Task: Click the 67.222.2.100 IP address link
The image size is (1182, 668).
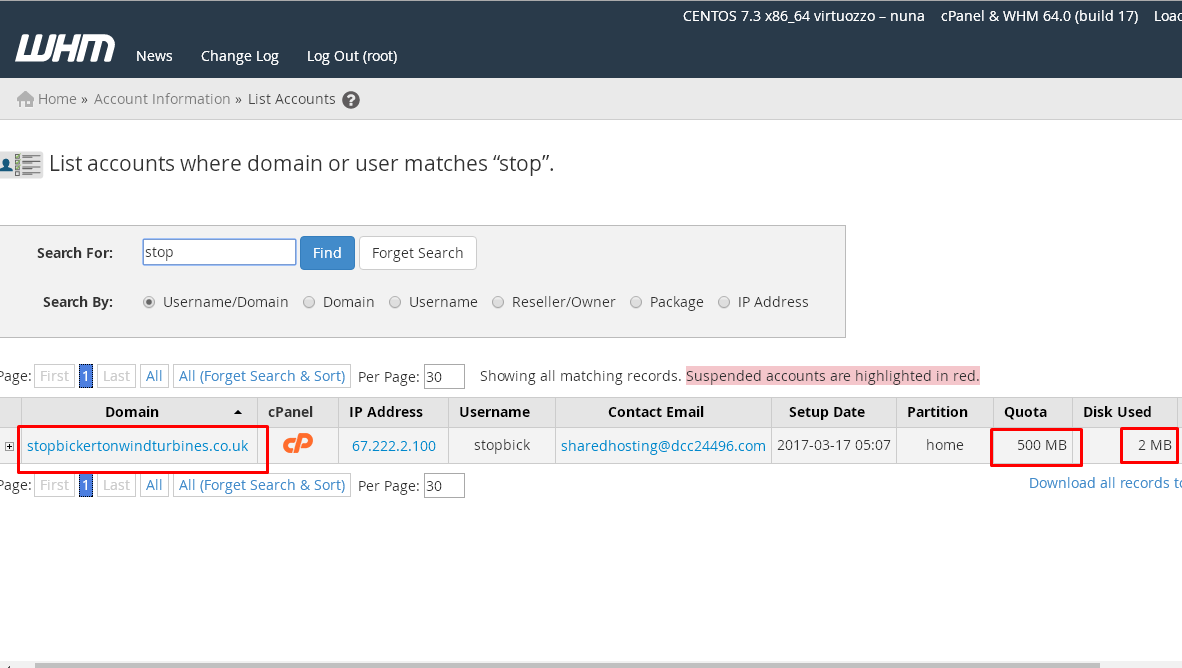Action: pos(393,446)
